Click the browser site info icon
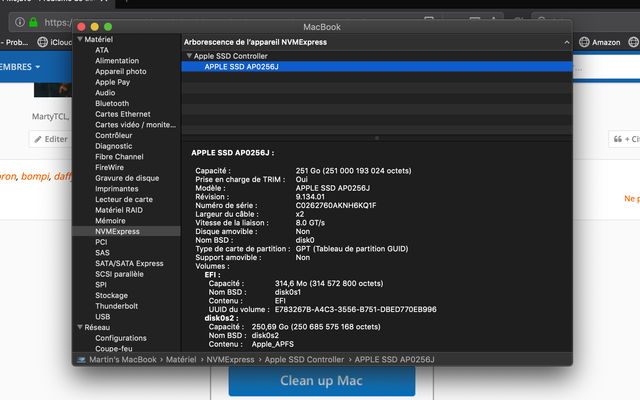The image size is (640, 400). pos(20,22)
